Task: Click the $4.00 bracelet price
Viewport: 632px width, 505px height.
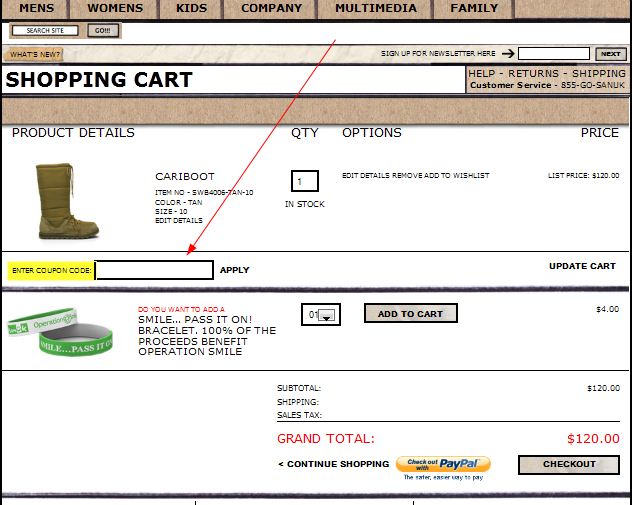Action: (x=607, y=309)
